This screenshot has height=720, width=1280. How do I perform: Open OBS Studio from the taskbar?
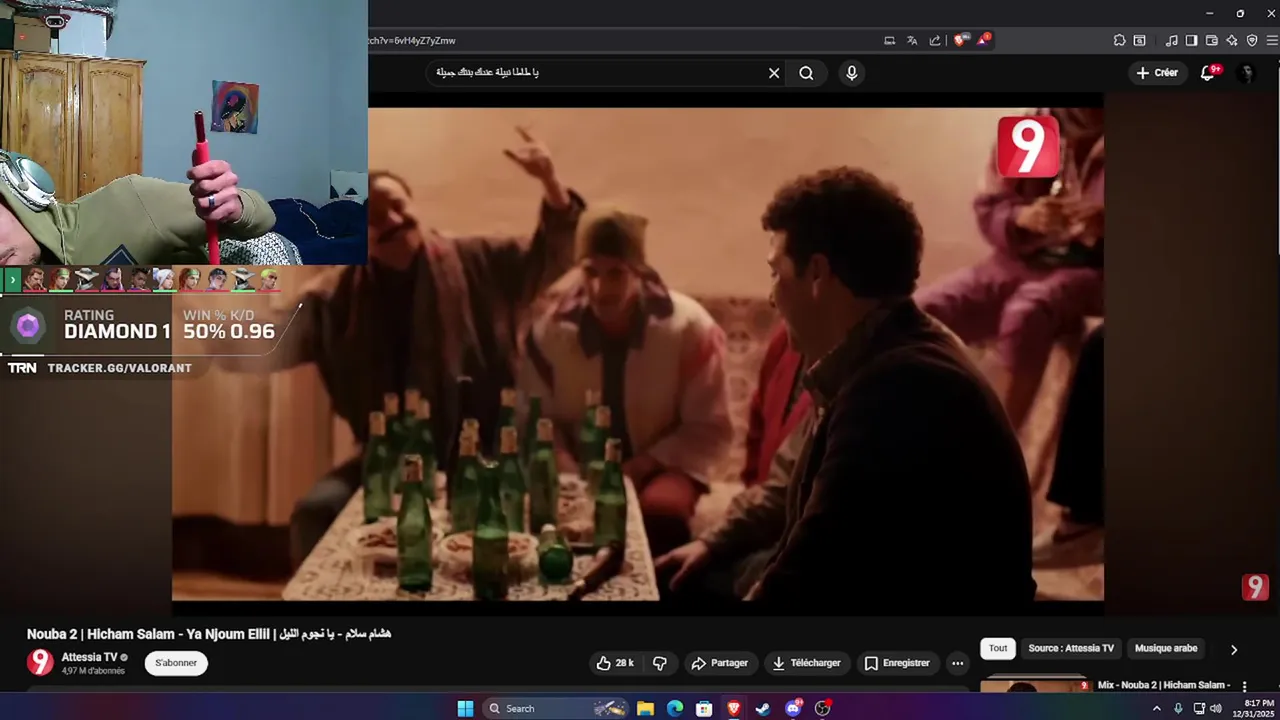click(823, 708)
